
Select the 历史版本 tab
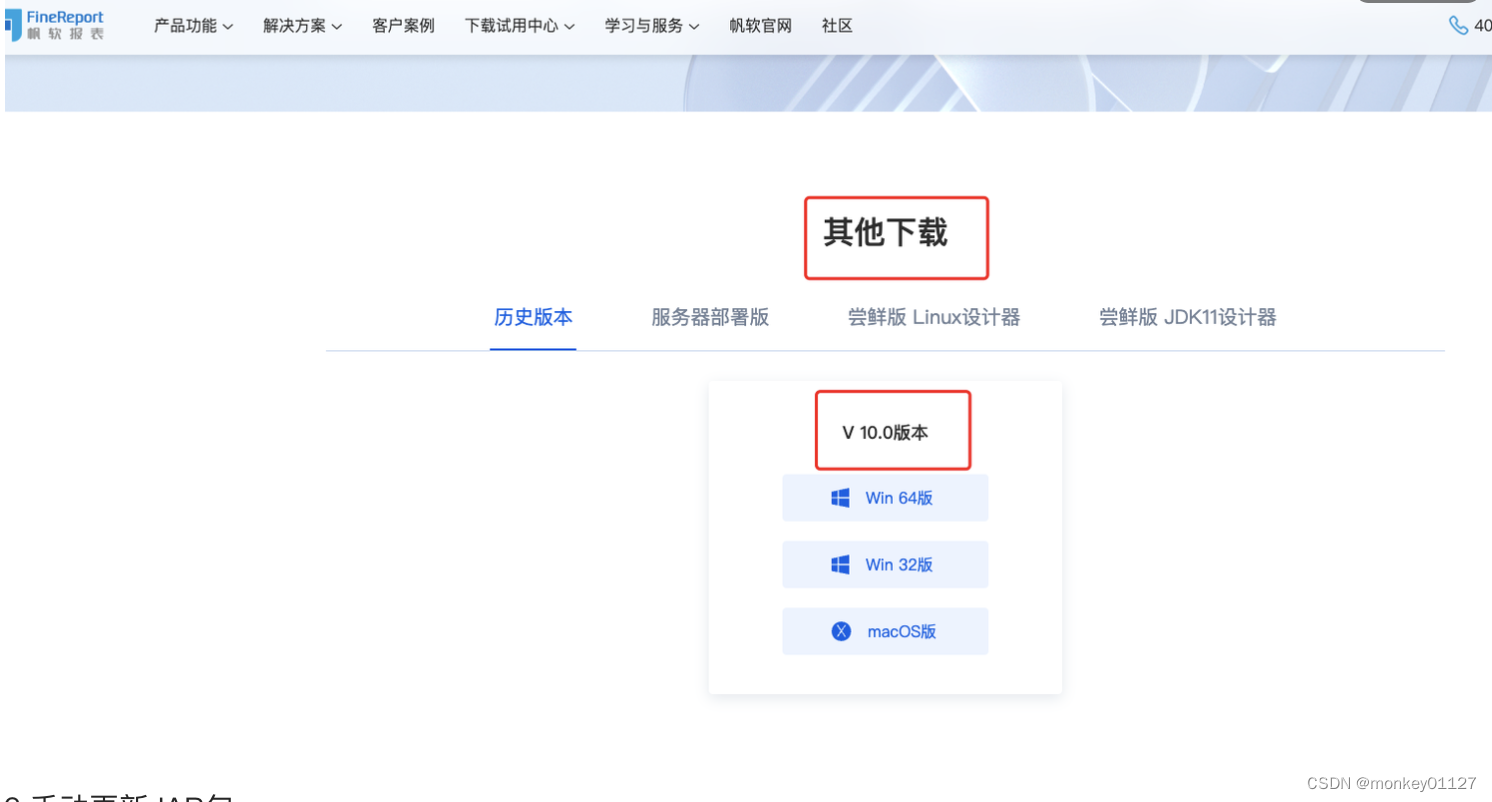(x=533, y=318)
